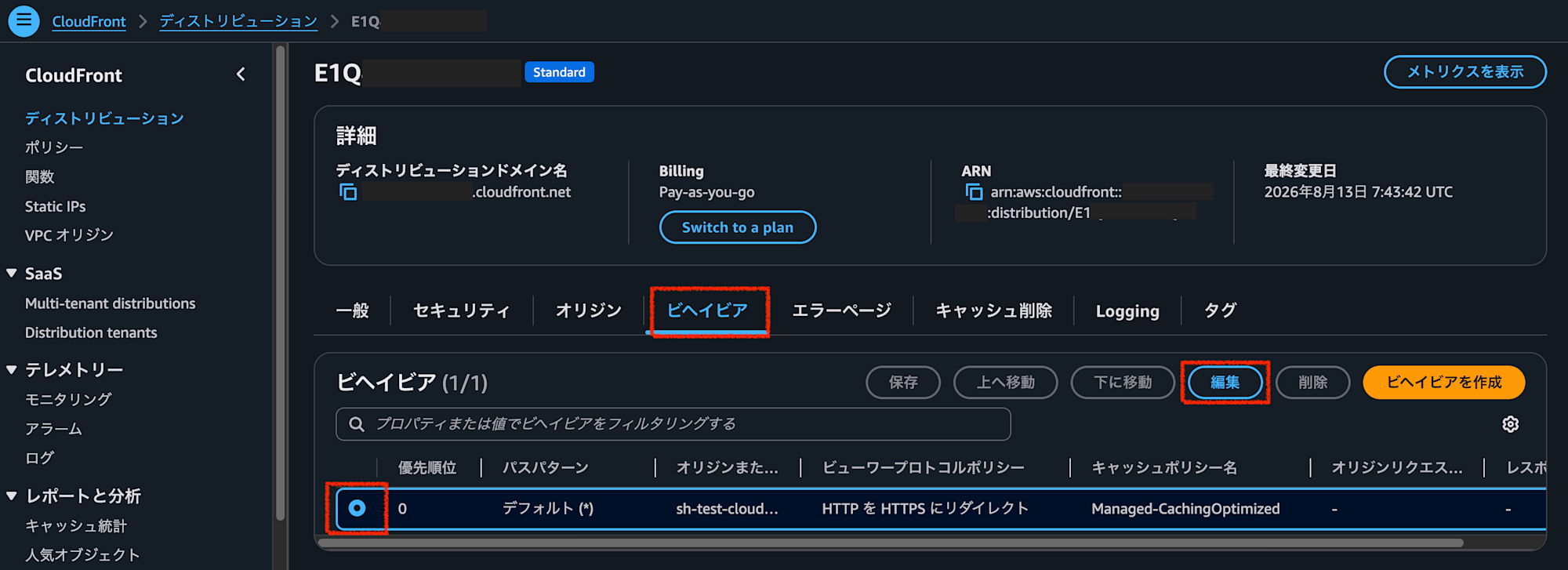Viewport: 1568px width, 570px height.
Task: Open the キャッシュ削除 tab
Action: point(993,310)
